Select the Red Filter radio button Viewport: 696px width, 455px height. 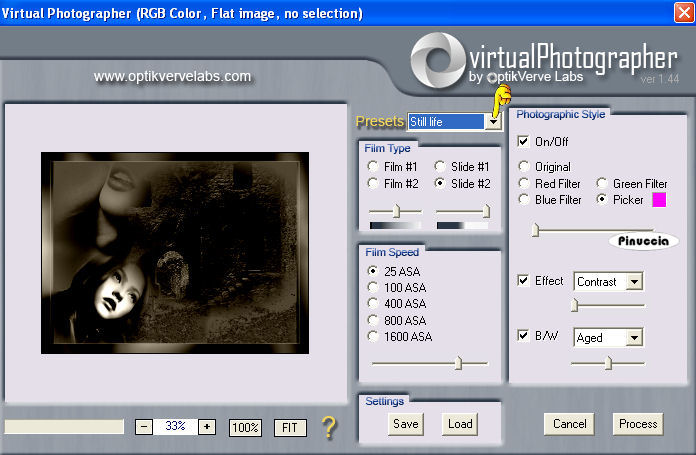click(524, 183)
